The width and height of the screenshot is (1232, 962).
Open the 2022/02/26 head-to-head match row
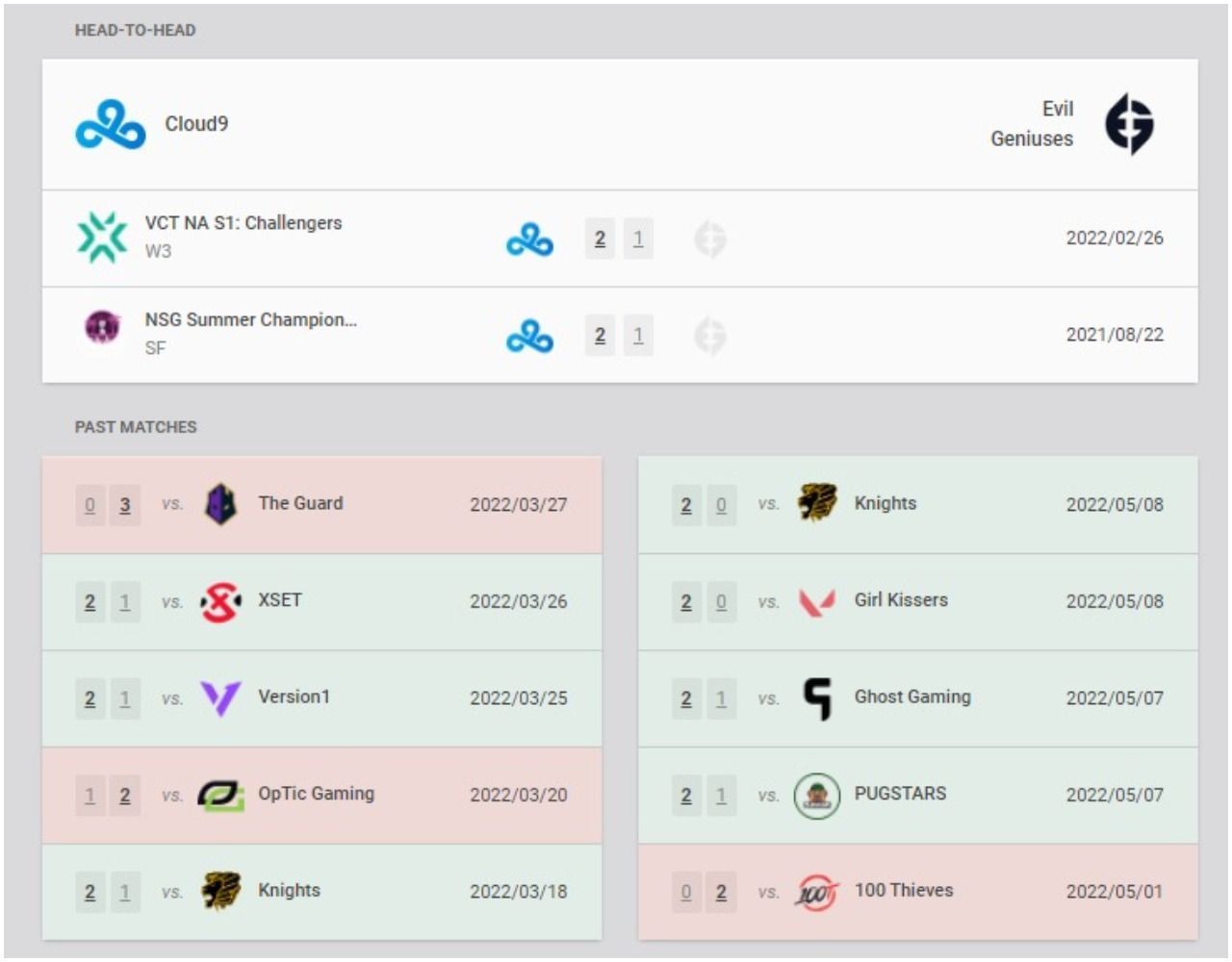click(1116, 237)
